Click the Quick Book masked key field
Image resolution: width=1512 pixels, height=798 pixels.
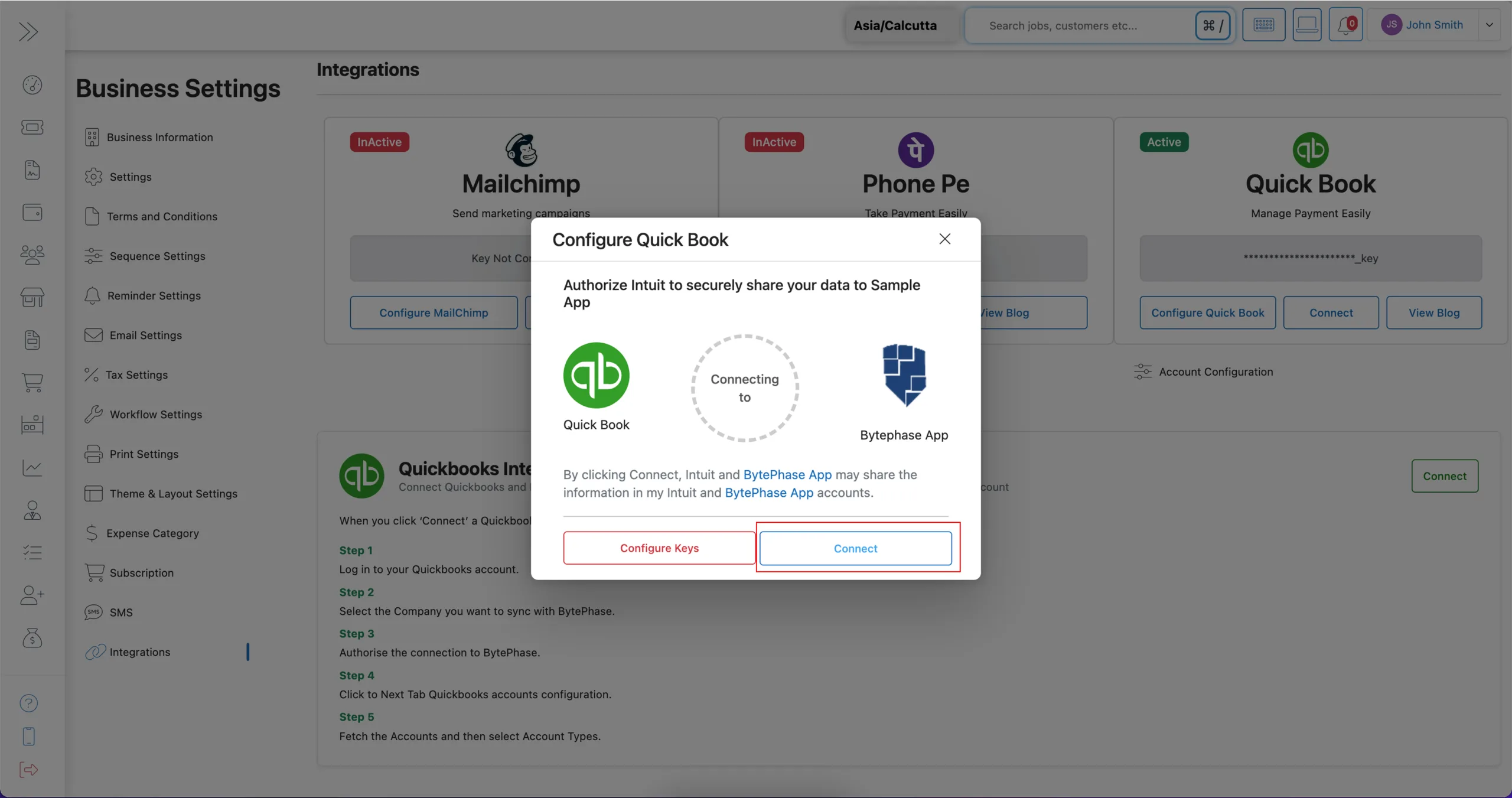[x=1310, y=258]
